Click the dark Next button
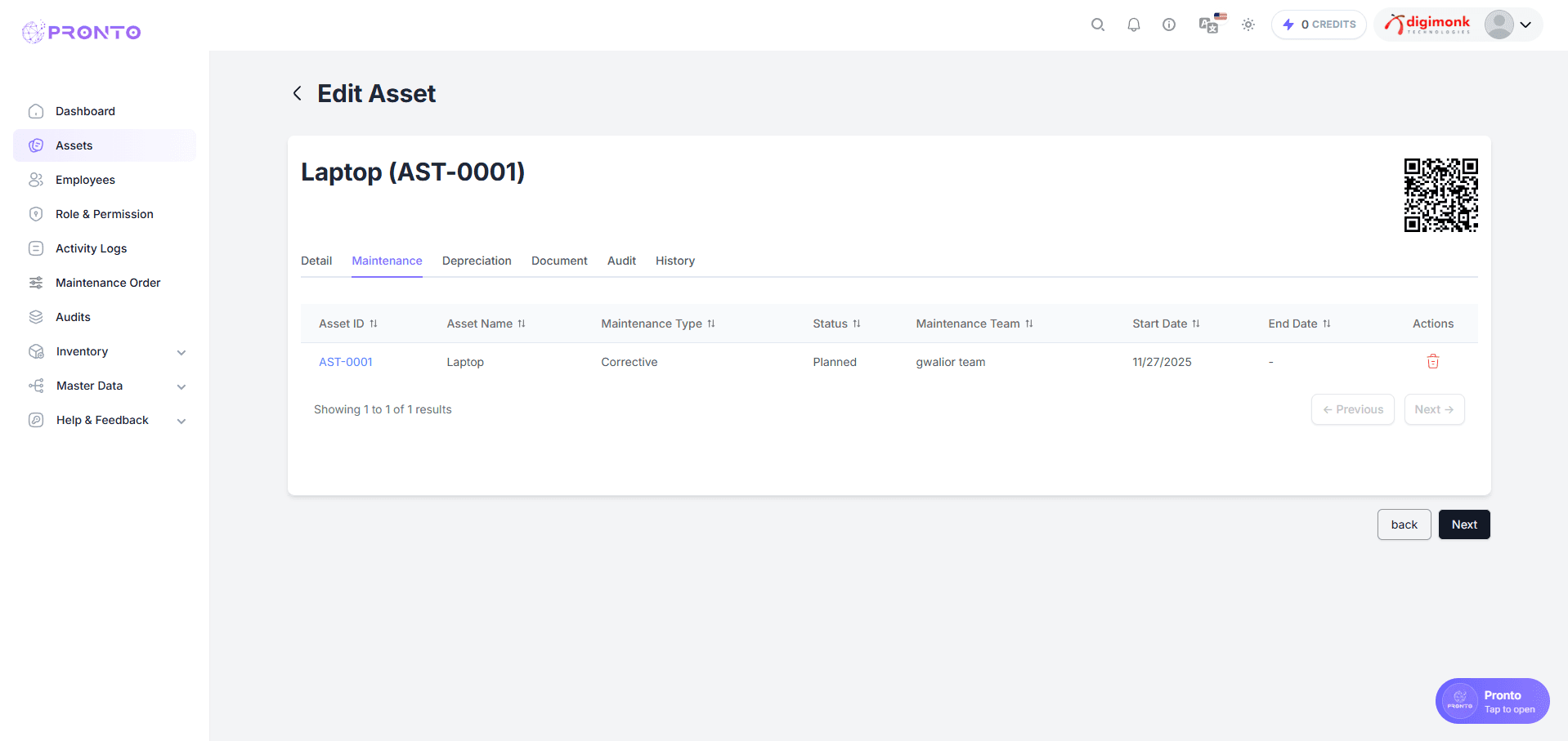Screen dimensions: 1568x741 coord(1463,525)
